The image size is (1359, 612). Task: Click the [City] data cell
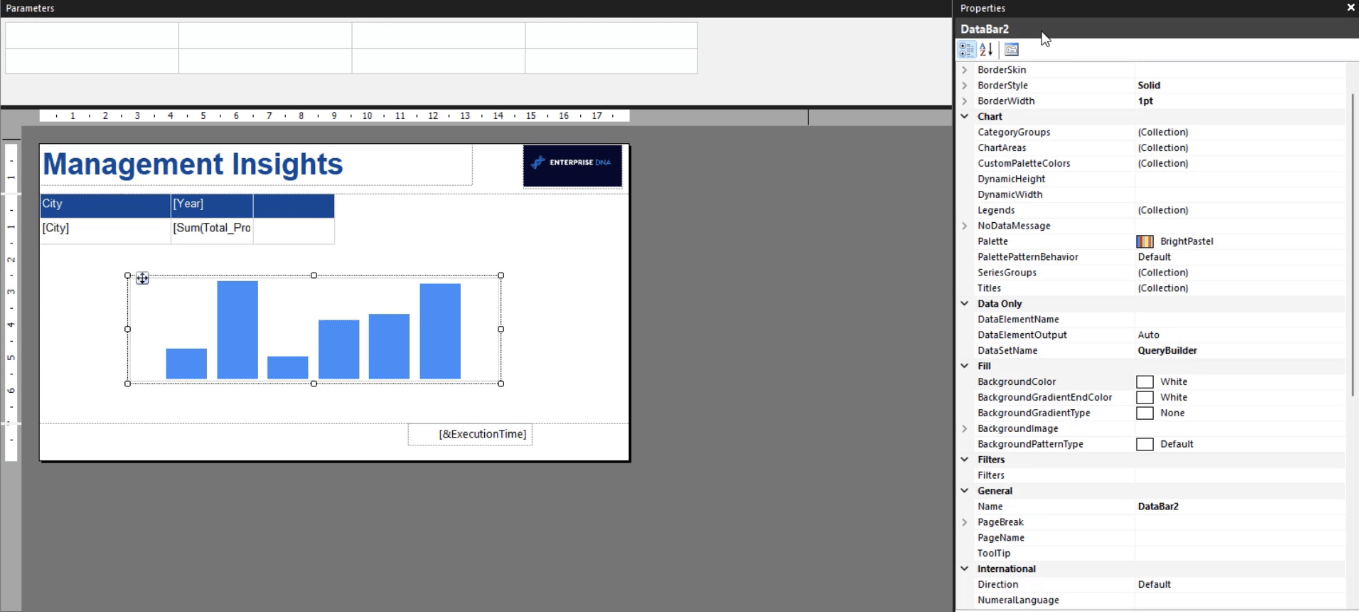pos(105,230)
